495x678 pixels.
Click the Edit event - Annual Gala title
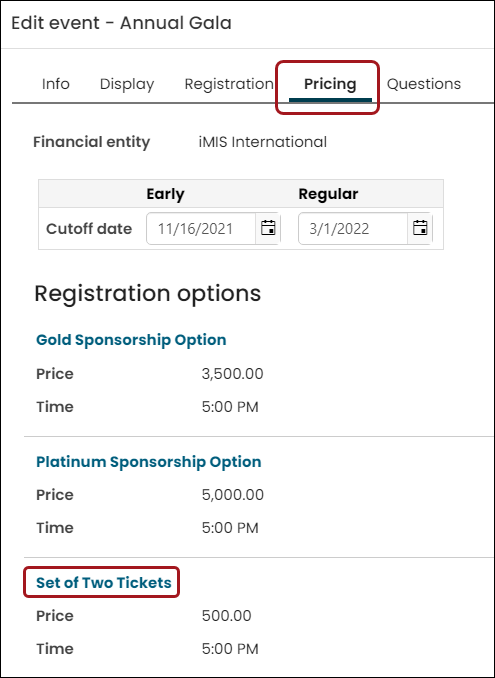point(121,23)
